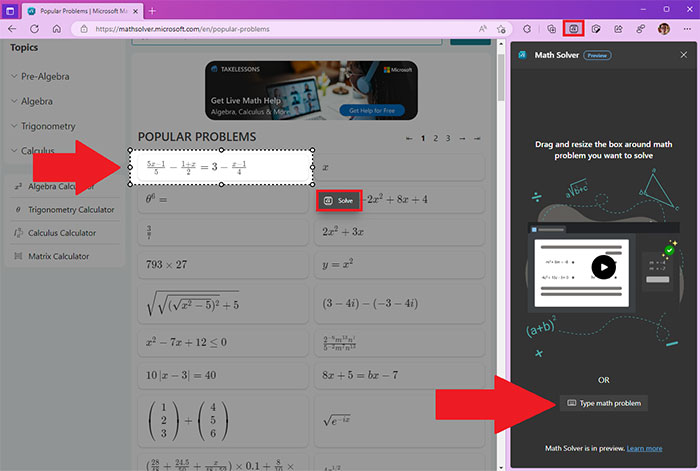Play the Math Solver tutorial video
The height and width of the screenshot is (471, 700).
(x=604, y=267)
